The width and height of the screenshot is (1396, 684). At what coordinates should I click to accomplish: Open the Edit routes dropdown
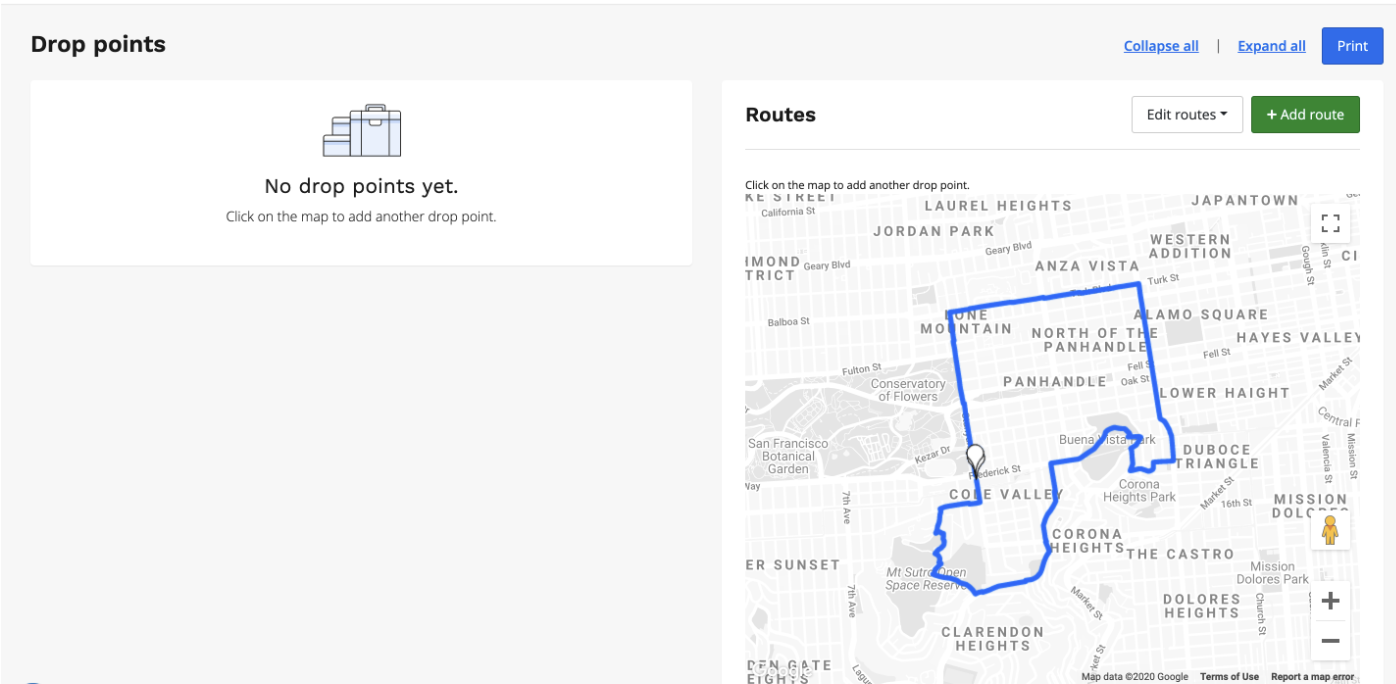click(1186, 115)
